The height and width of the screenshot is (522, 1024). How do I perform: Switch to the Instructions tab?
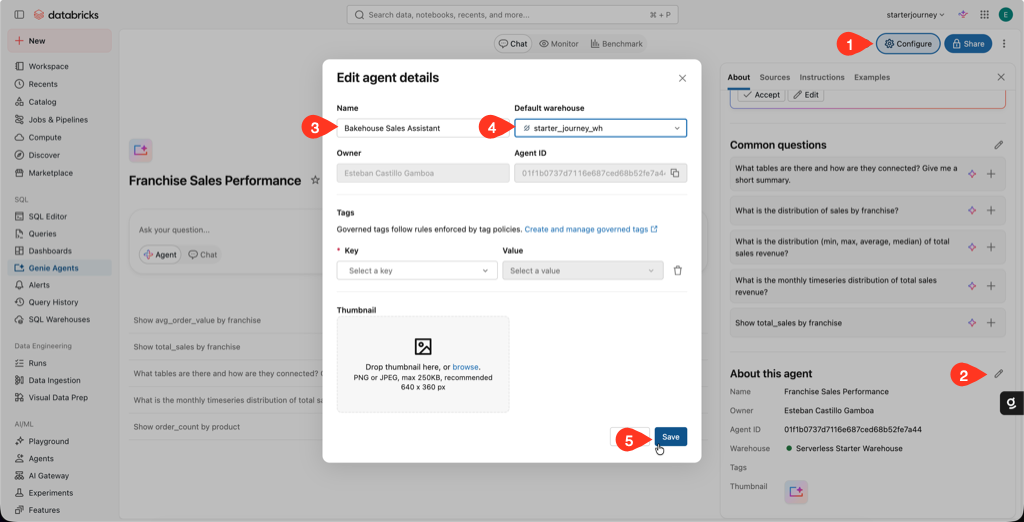click(x=822, y=77)
